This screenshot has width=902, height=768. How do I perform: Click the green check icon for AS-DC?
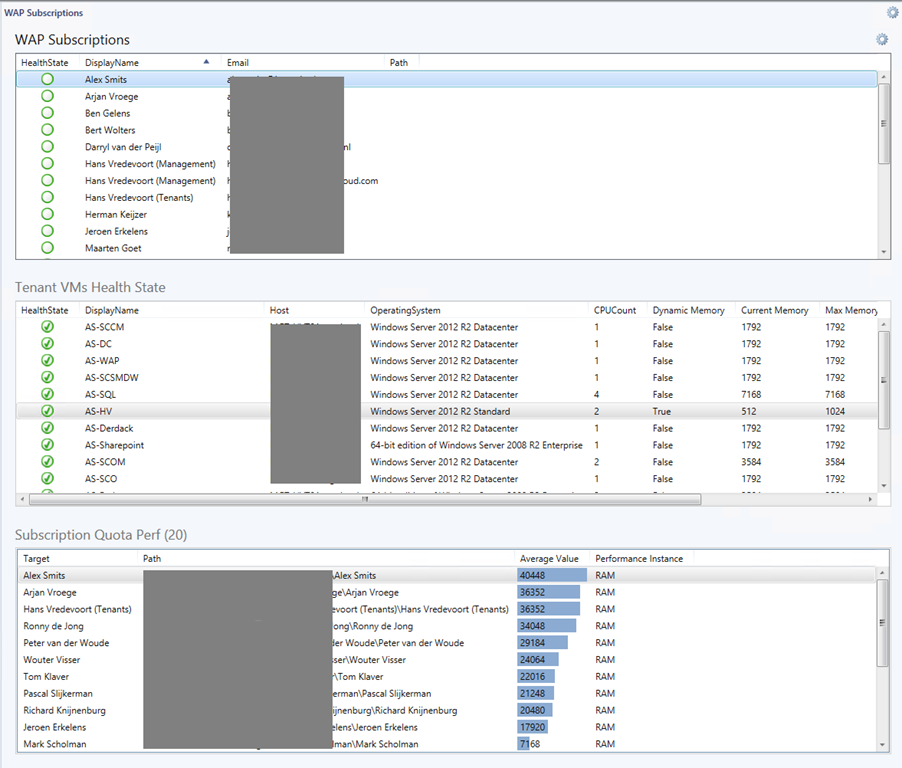click(x=47, y=343)
